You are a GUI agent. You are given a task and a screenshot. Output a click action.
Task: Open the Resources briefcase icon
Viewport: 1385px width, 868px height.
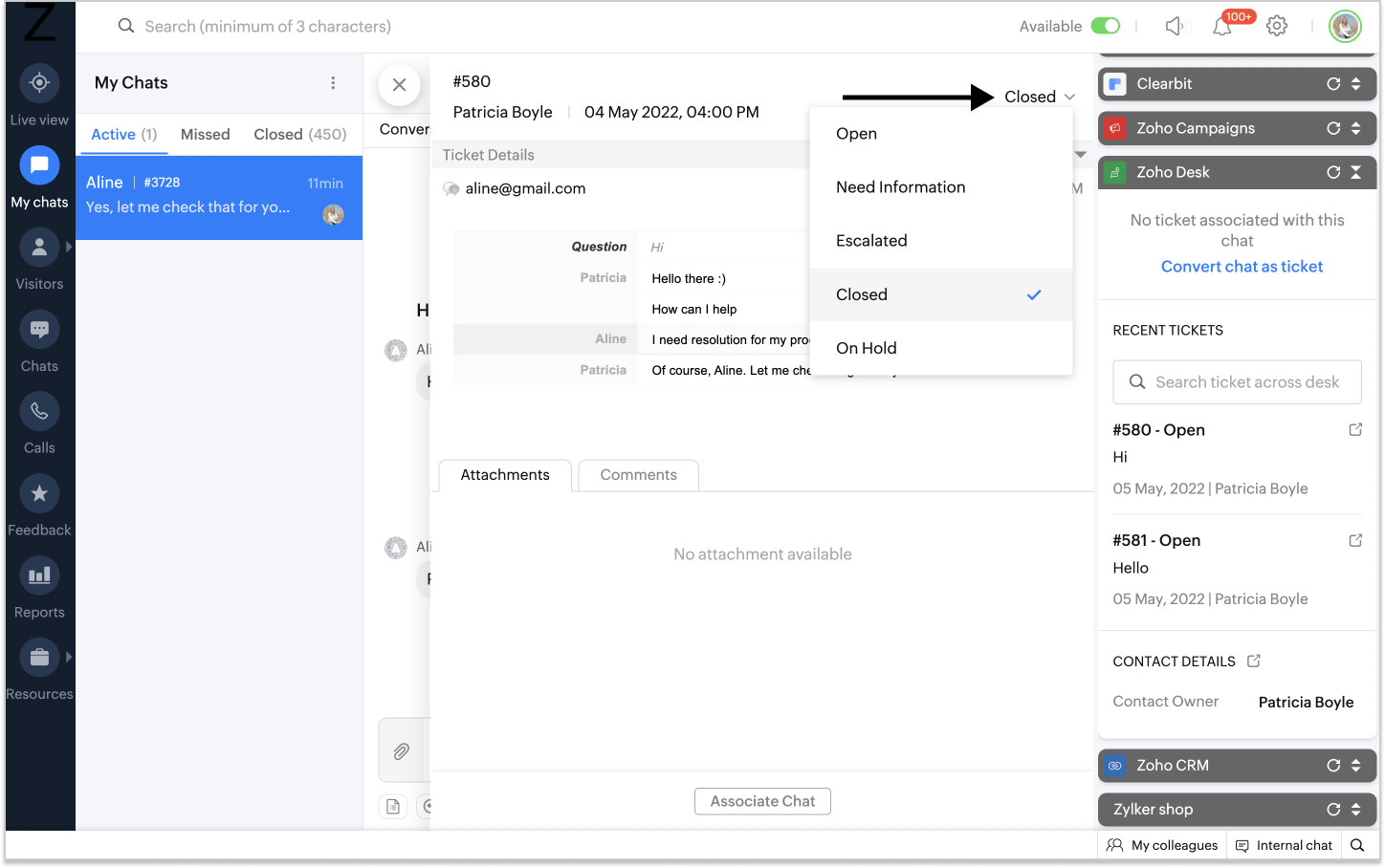click(x=39, y=658)
